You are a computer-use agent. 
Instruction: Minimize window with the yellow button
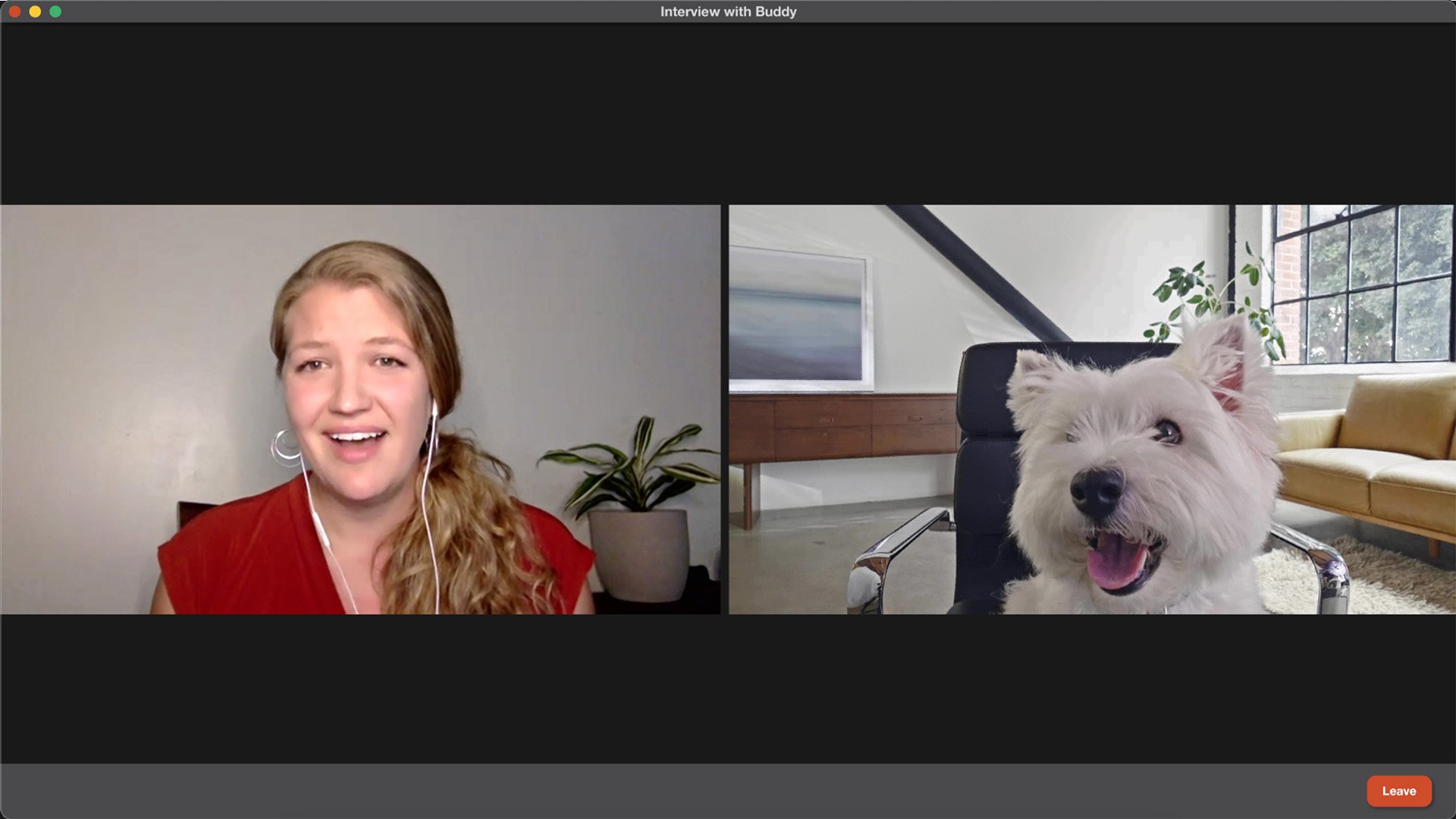coord(35,11)
